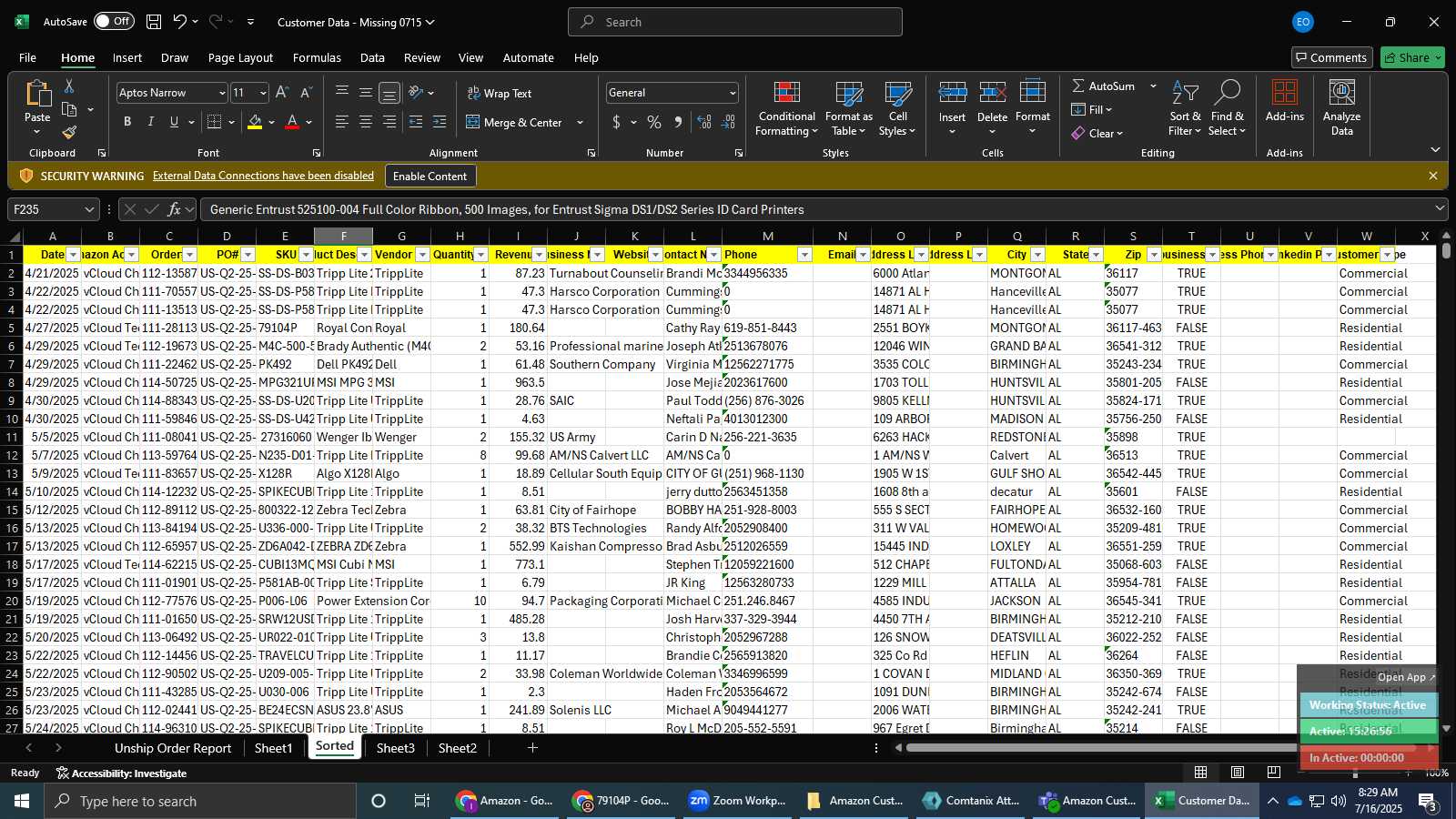Screen dimensions: 1456x819
Task: Click the Save icon in title bar
Action: click(x=154, y=22)
